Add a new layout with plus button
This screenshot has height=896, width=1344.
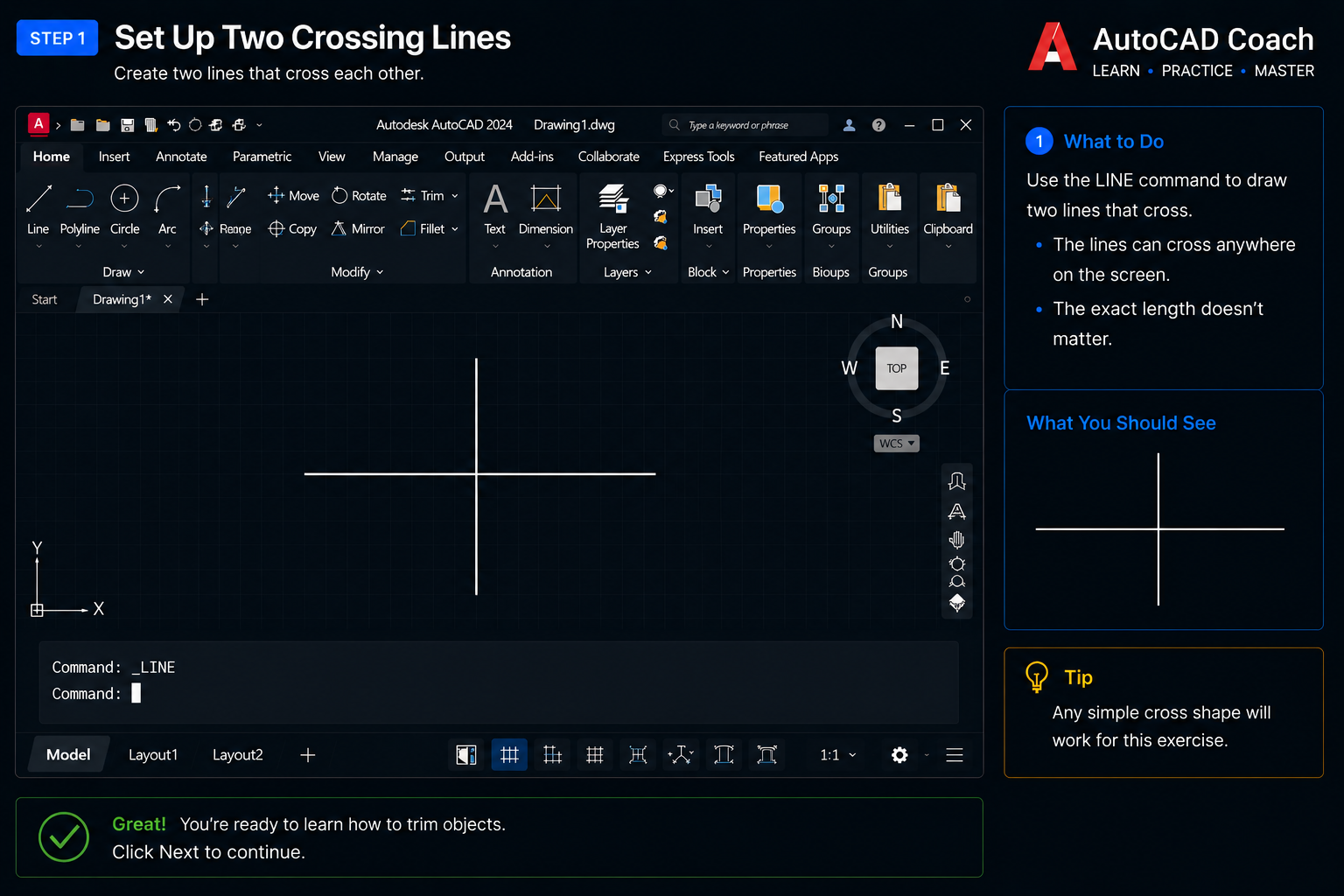[x=308, y=755]
